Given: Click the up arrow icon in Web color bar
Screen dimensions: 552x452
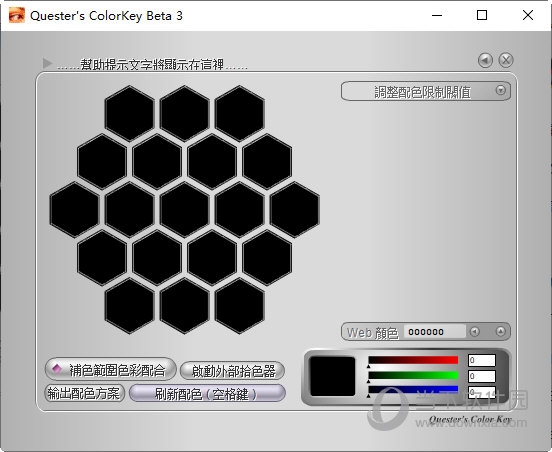Looking at the screenshot, I should point(500,331).
